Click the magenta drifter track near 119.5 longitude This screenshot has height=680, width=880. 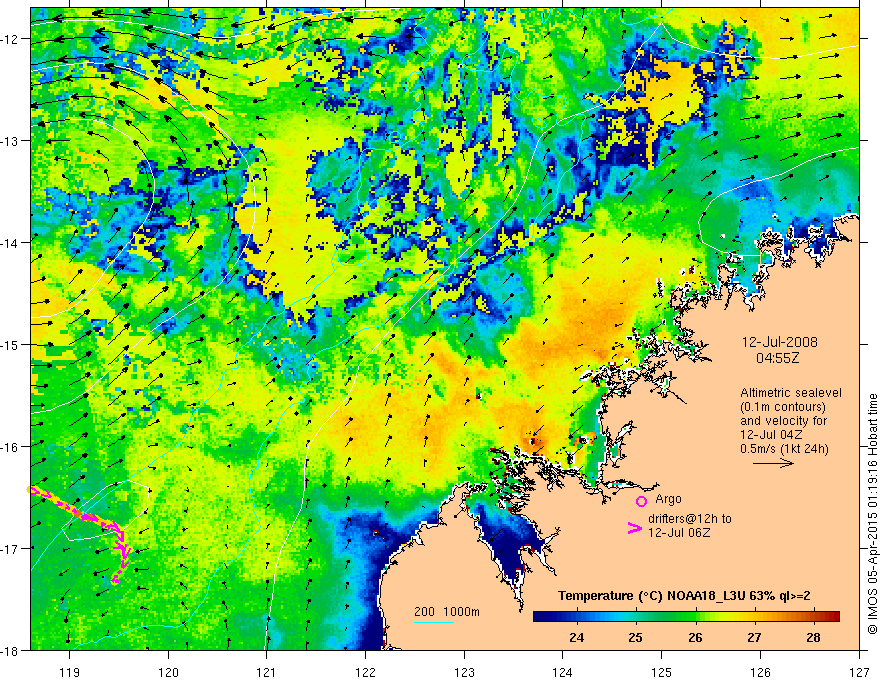point(124,548)
